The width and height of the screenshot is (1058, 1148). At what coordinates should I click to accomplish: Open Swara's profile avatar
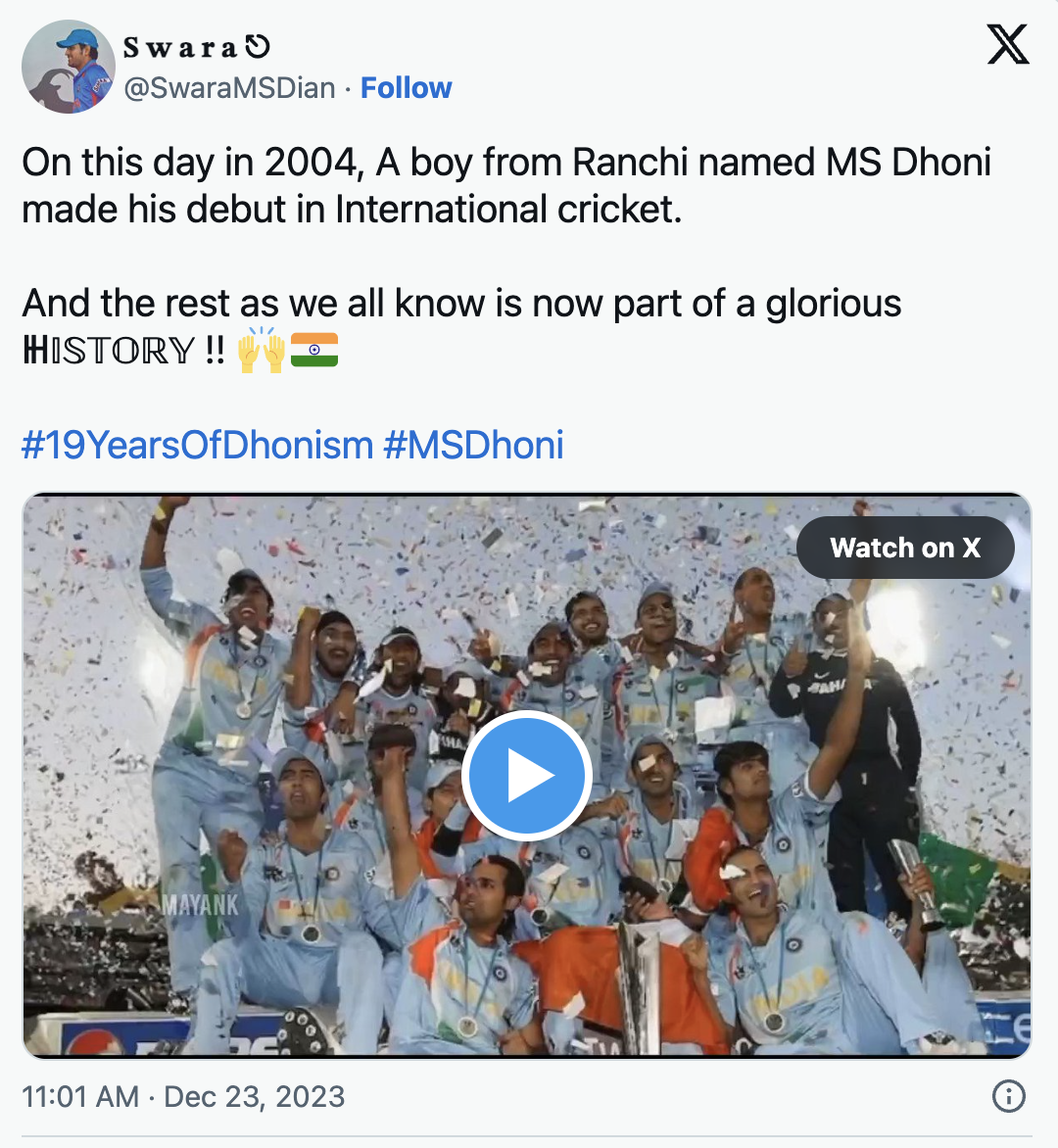[69, 67]
